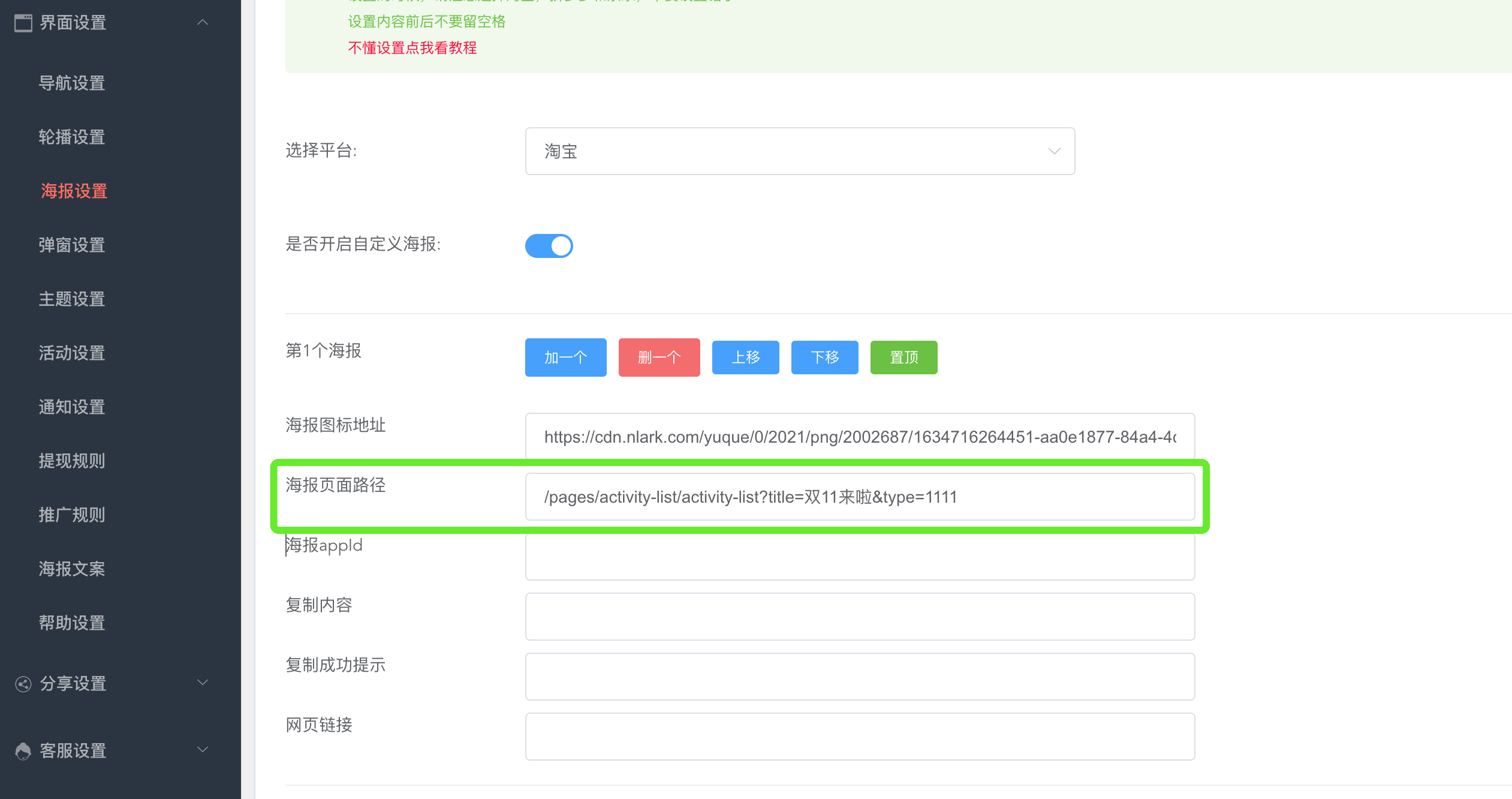Open the 选择平台 dropdown showing 淘宝
The image size is (1512, 799).
(799, 151)
